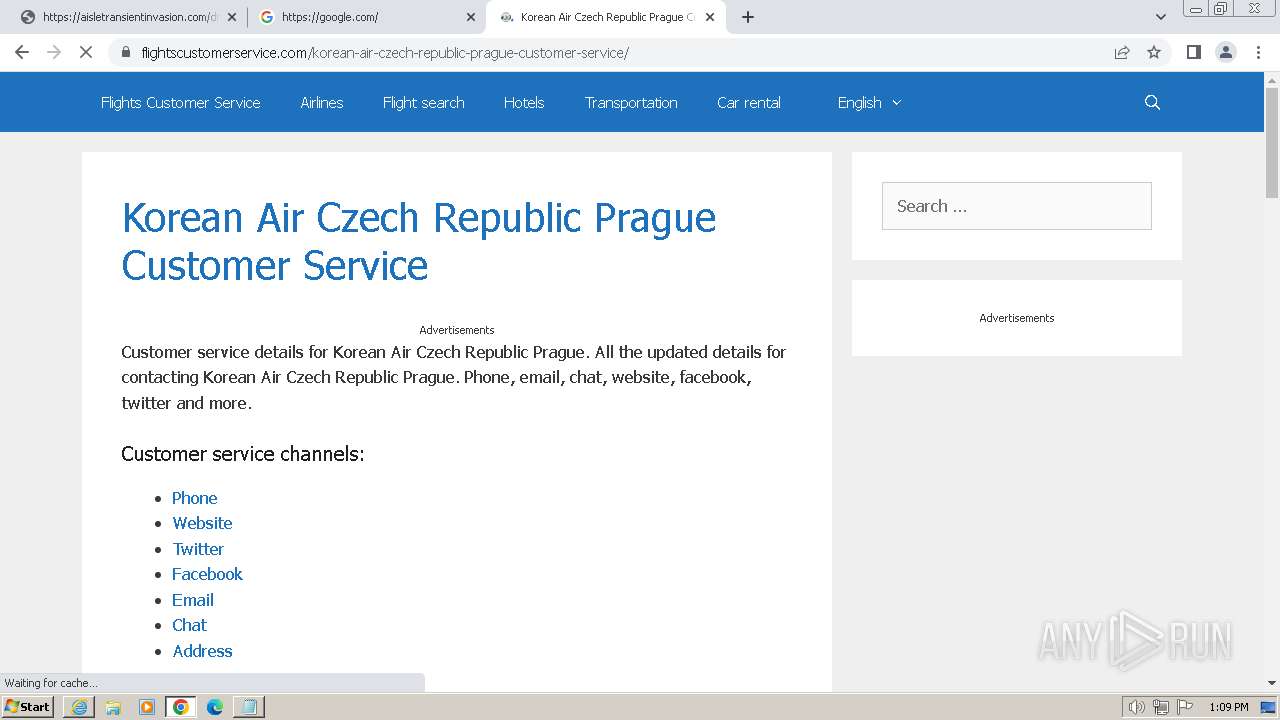The height and width of the screenshot is (720, 1280).
Task: Select the Korean Air Czech Republic Prague tab
Action: point(606,17)
